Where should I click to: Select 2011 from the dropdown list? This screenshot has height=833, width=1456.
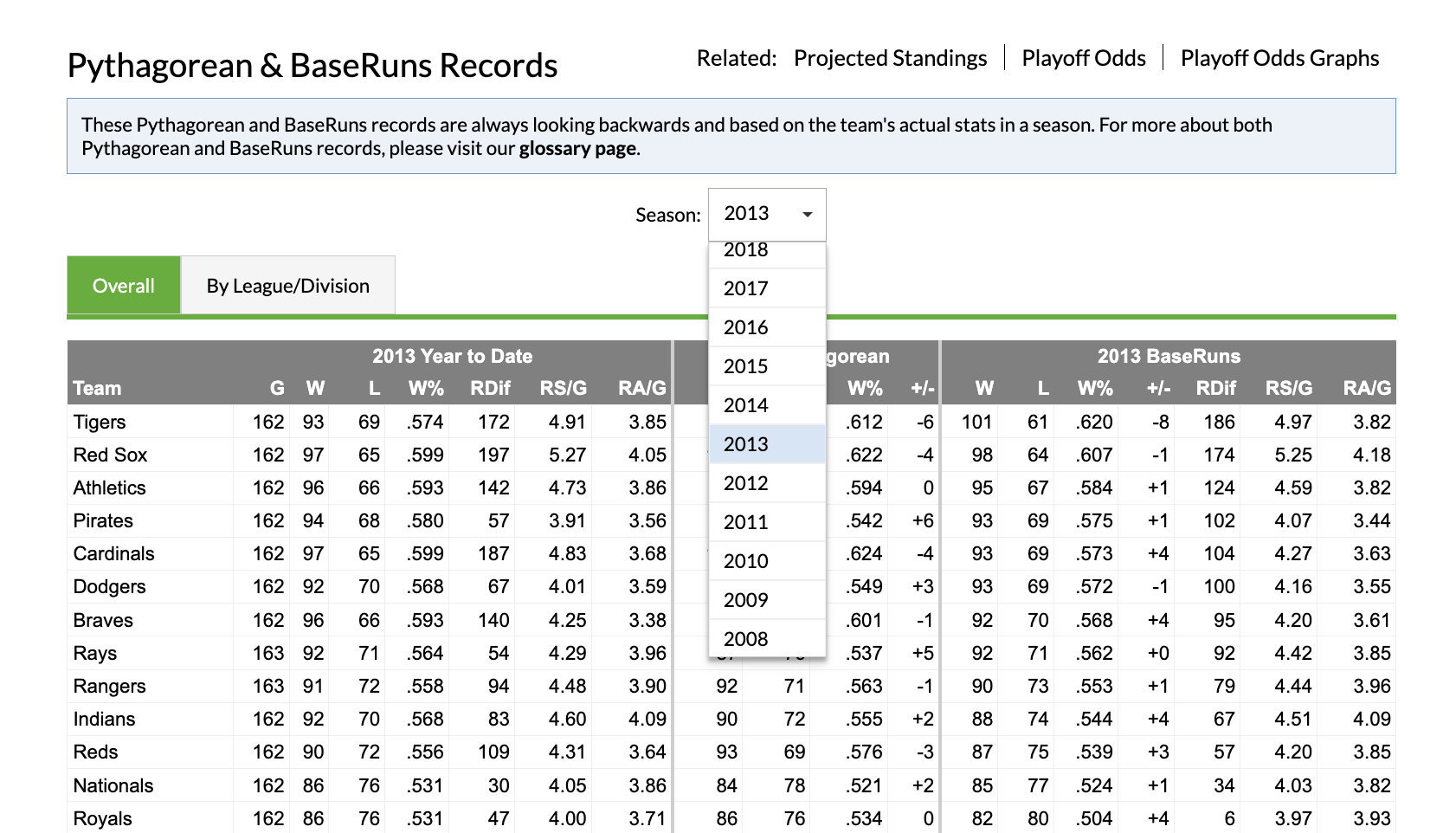coord(745,522)
